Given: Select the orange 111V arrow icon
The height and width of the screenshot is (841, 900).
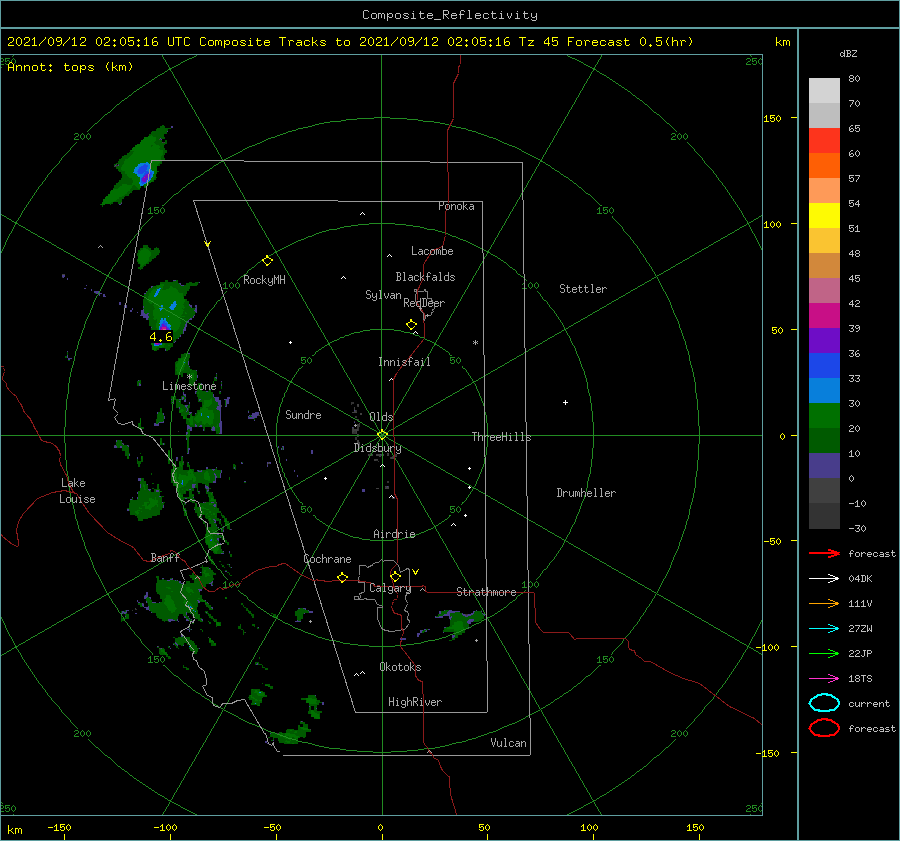Looking at the screenshot, I should (x=824, y=603).
